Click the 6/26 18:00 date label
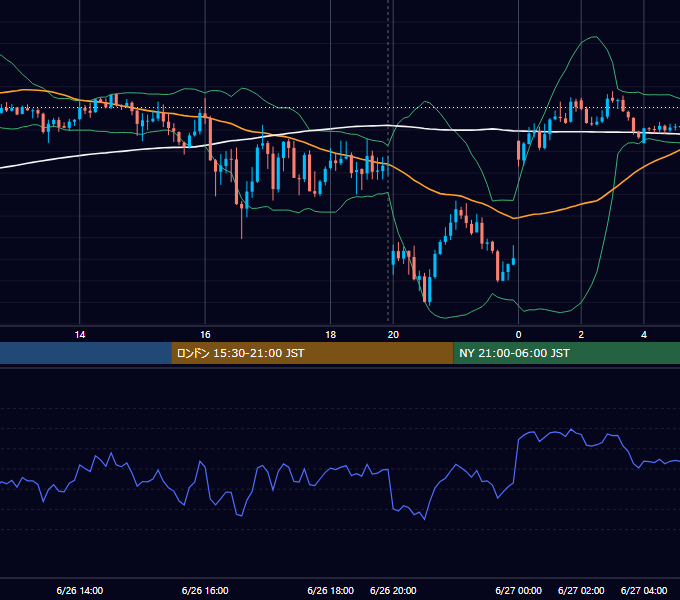This screenshot has height=600, width=680. [330, 590]
